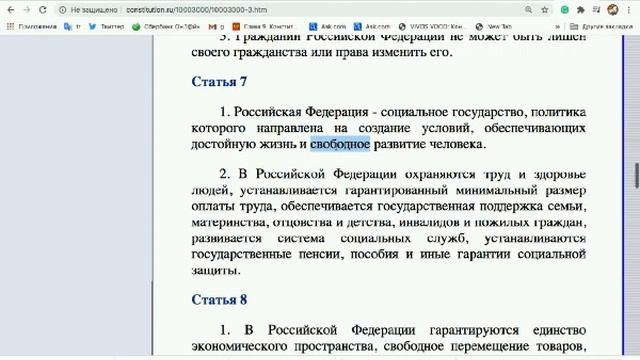
Task: Bookmark this page with the star icon
Action: click(544, 10)
